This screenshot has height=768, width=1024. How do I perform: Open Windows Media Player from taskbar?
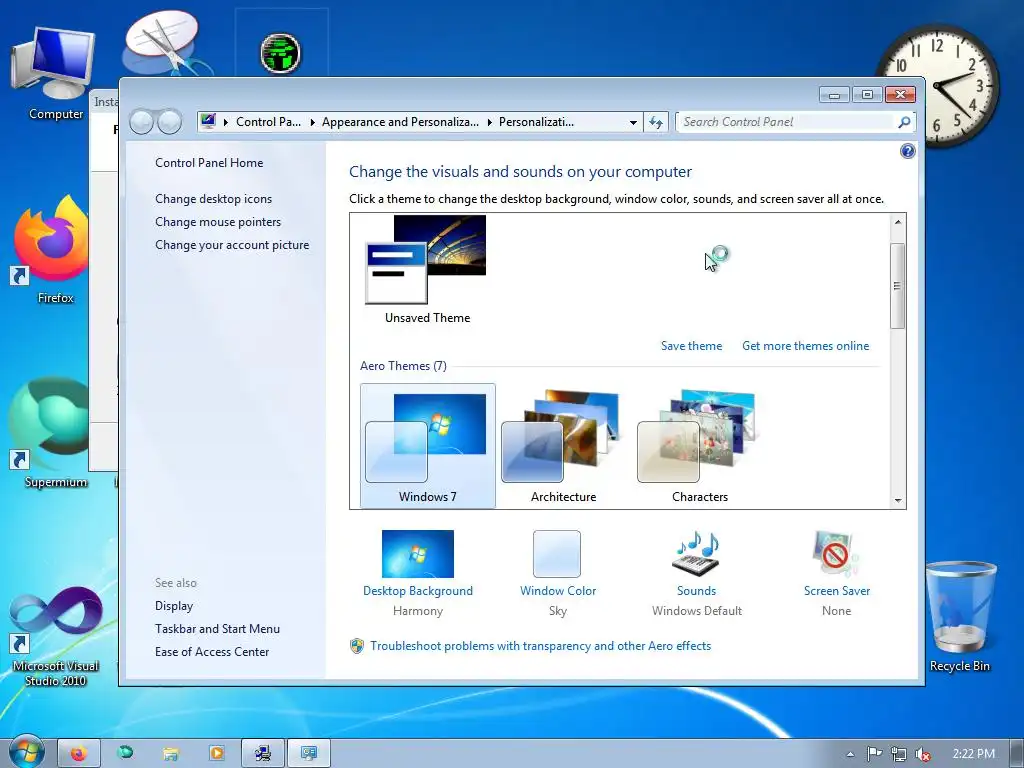(217, 754)
